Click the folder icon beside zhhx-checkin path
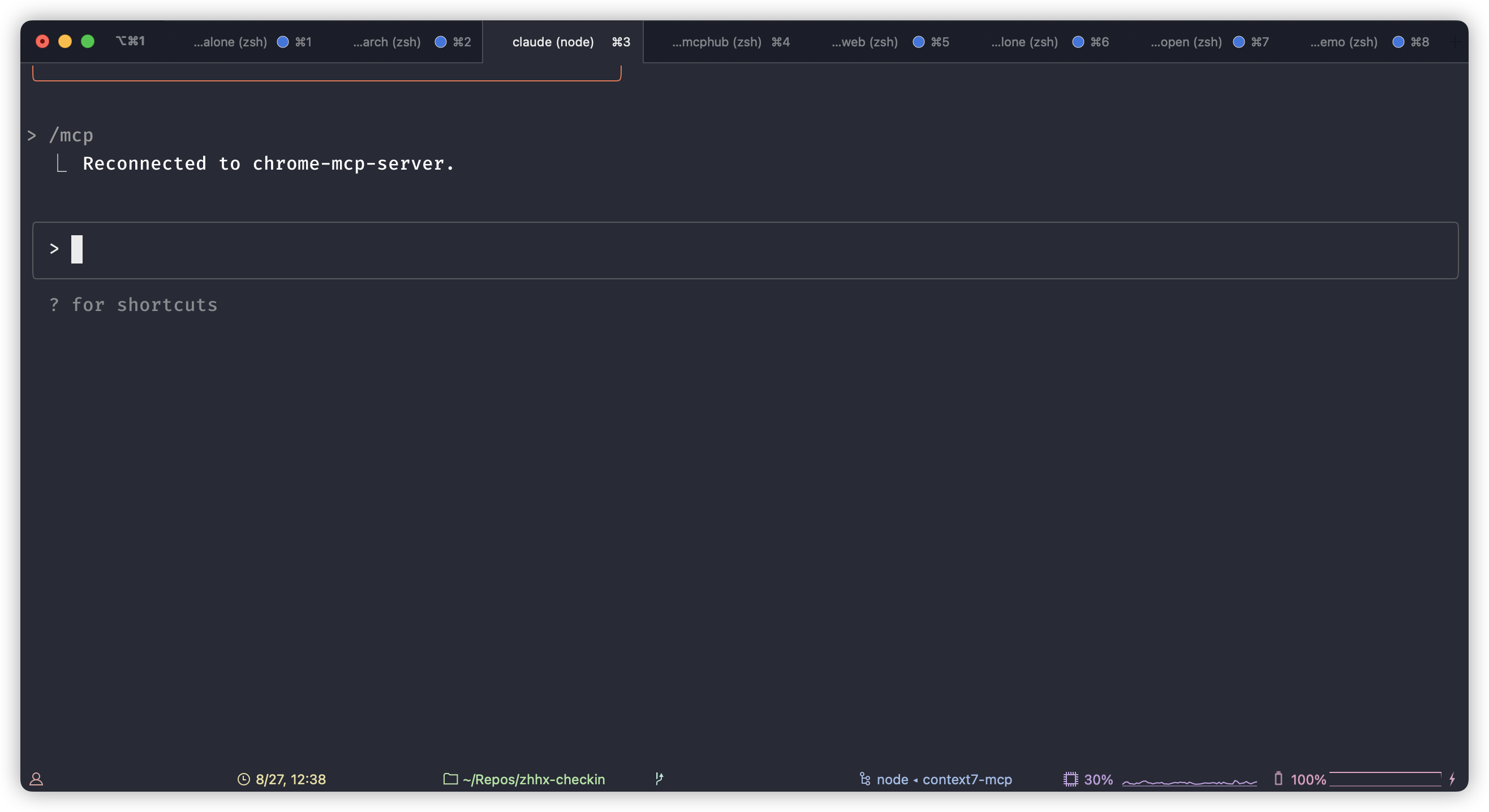The height and width of the screenshot is (812, 1489). point(449,779)
